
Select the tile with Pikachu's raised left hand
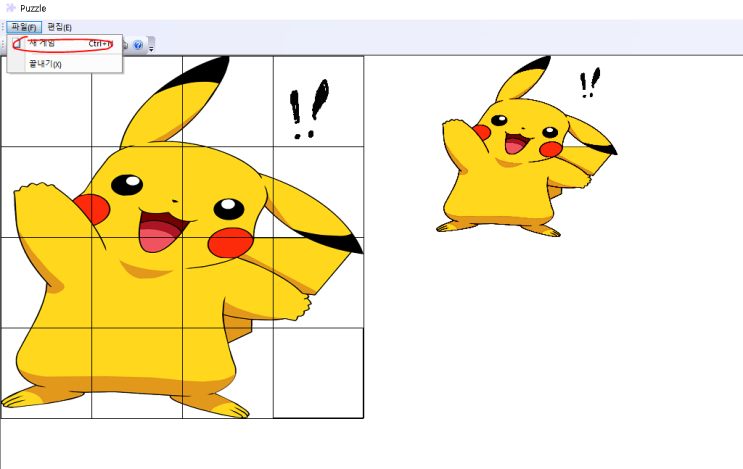(x=46, y=192)
